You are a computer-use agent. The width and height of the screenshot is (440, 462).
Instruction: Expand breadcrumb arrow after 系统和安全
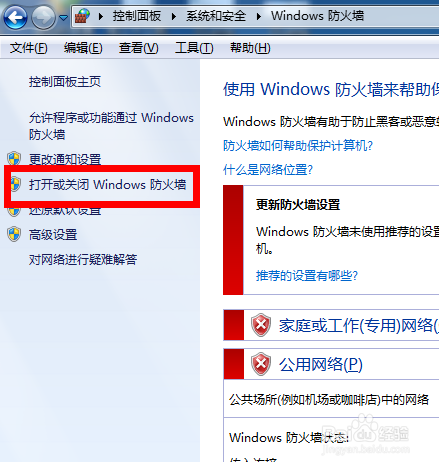pos(259,16)
